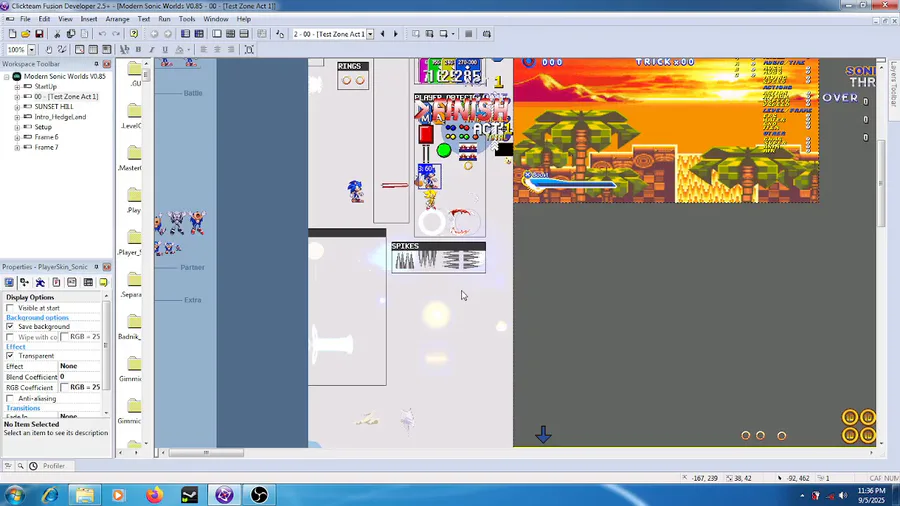Image resolution: width=900 pixels, height=506 pixels.
Task: Go to previous frame arrow
Action: pyautogui.click(x=383, y=34)
